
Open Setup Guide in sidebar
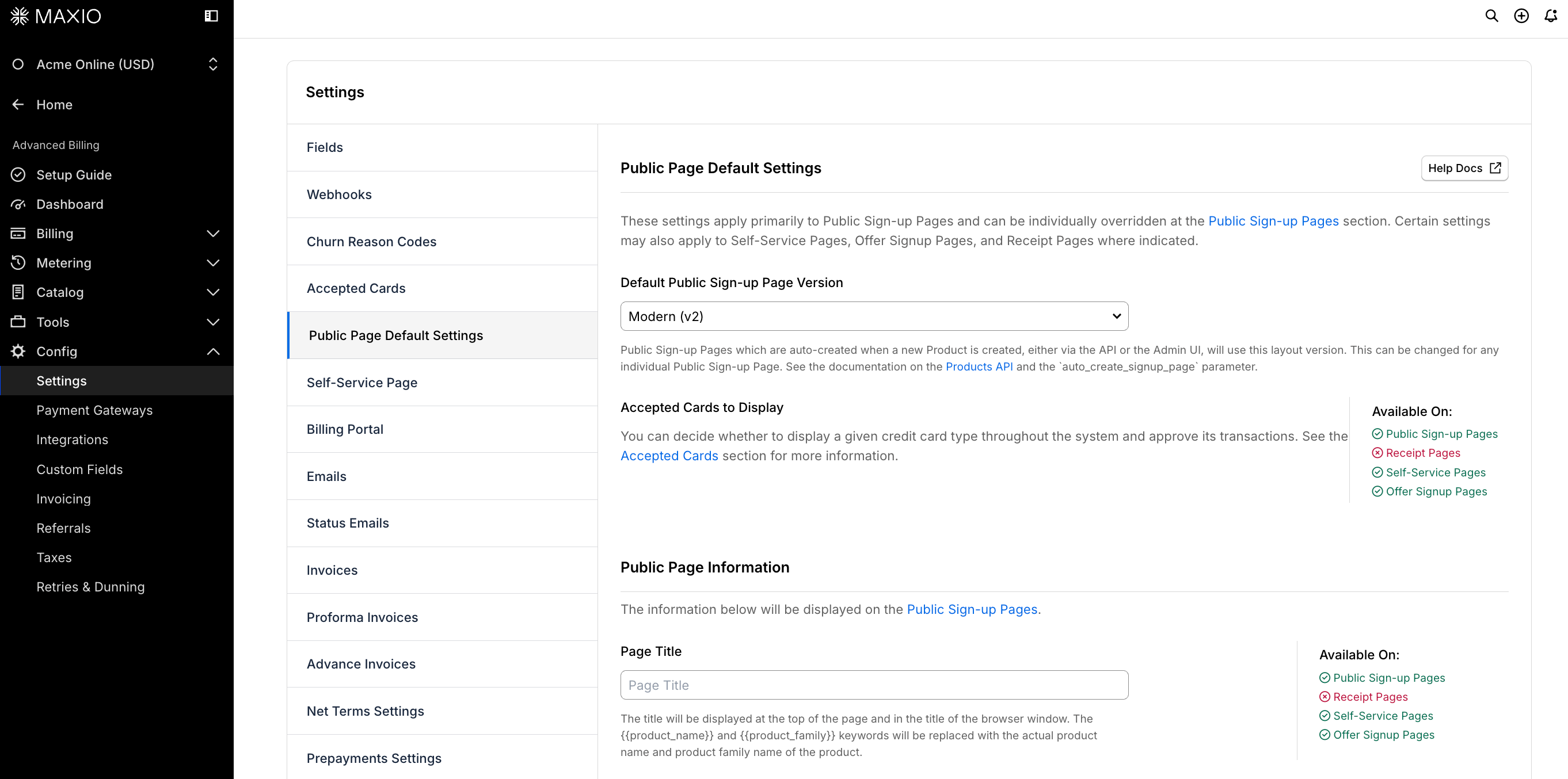click(74, 175)
